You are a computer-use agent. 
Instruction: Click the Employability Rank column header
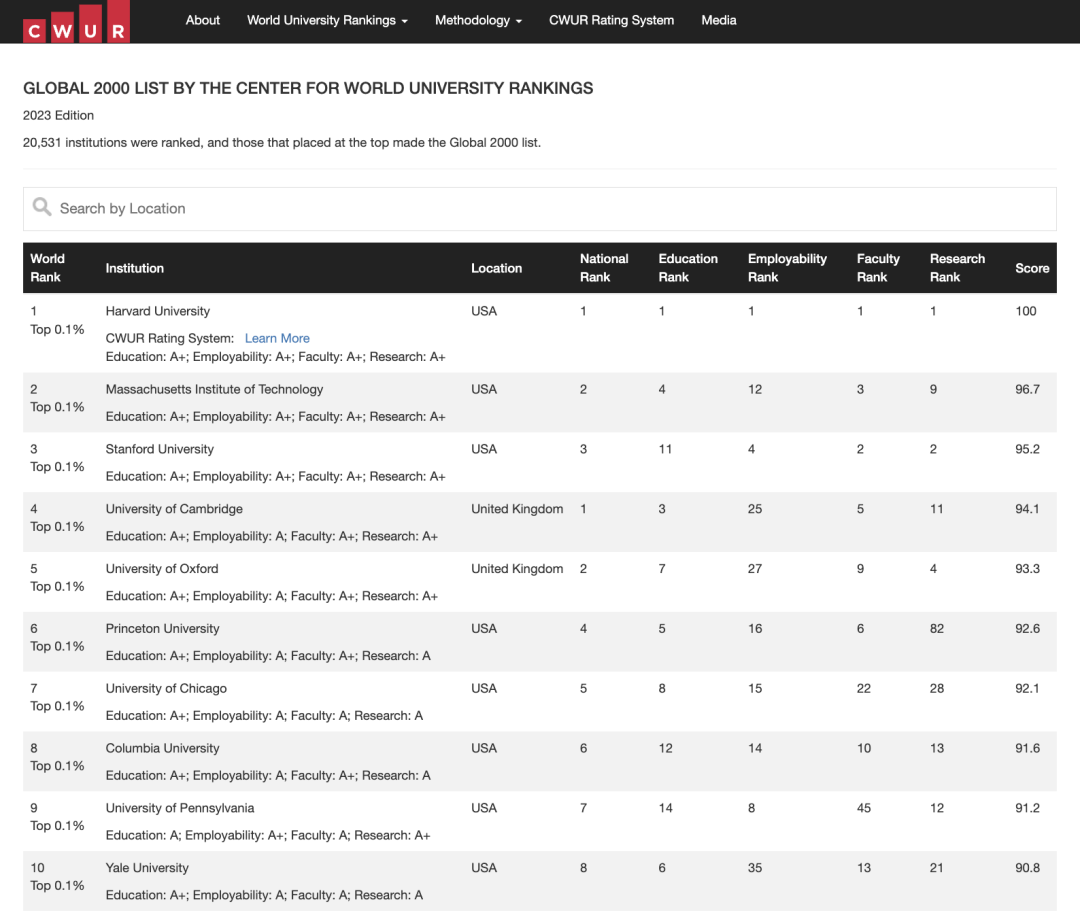coord(787,268)
